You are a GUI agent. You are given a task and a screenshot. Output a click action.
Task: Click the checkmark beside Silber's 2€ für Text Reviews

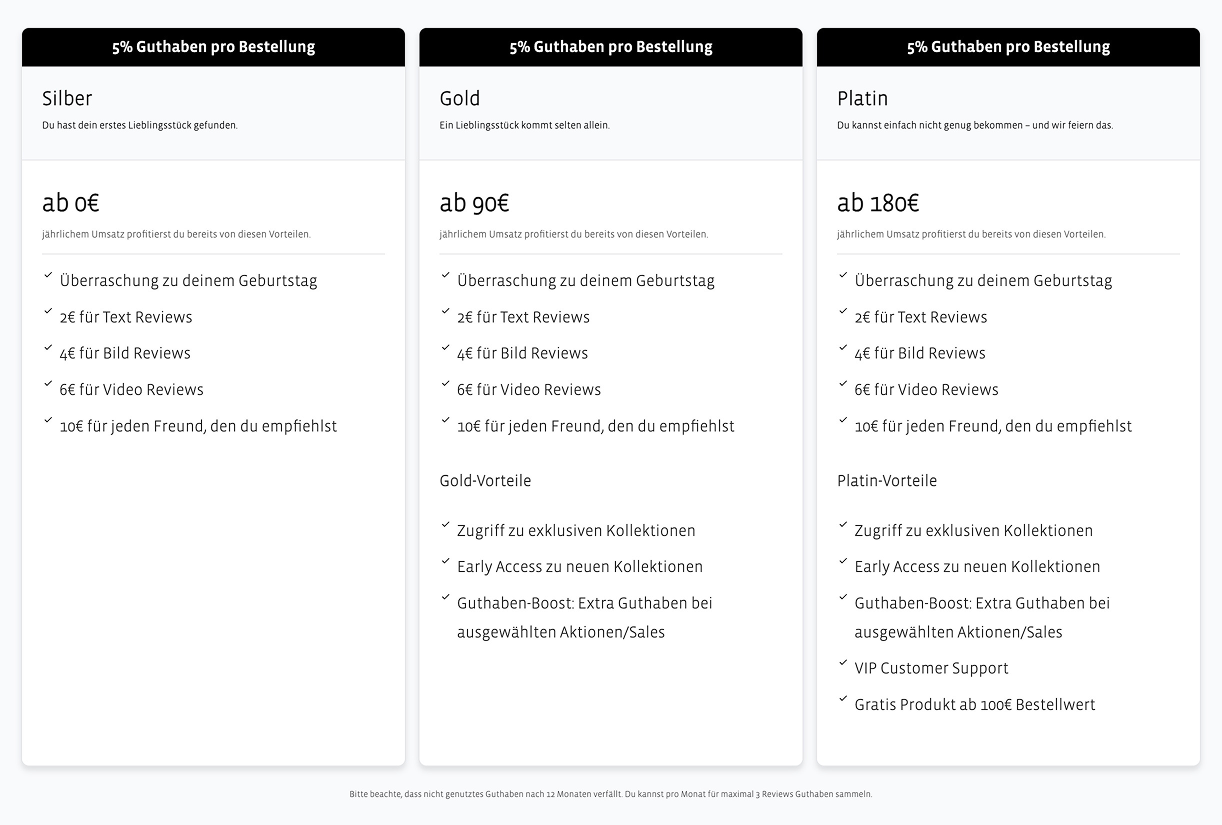47,311
